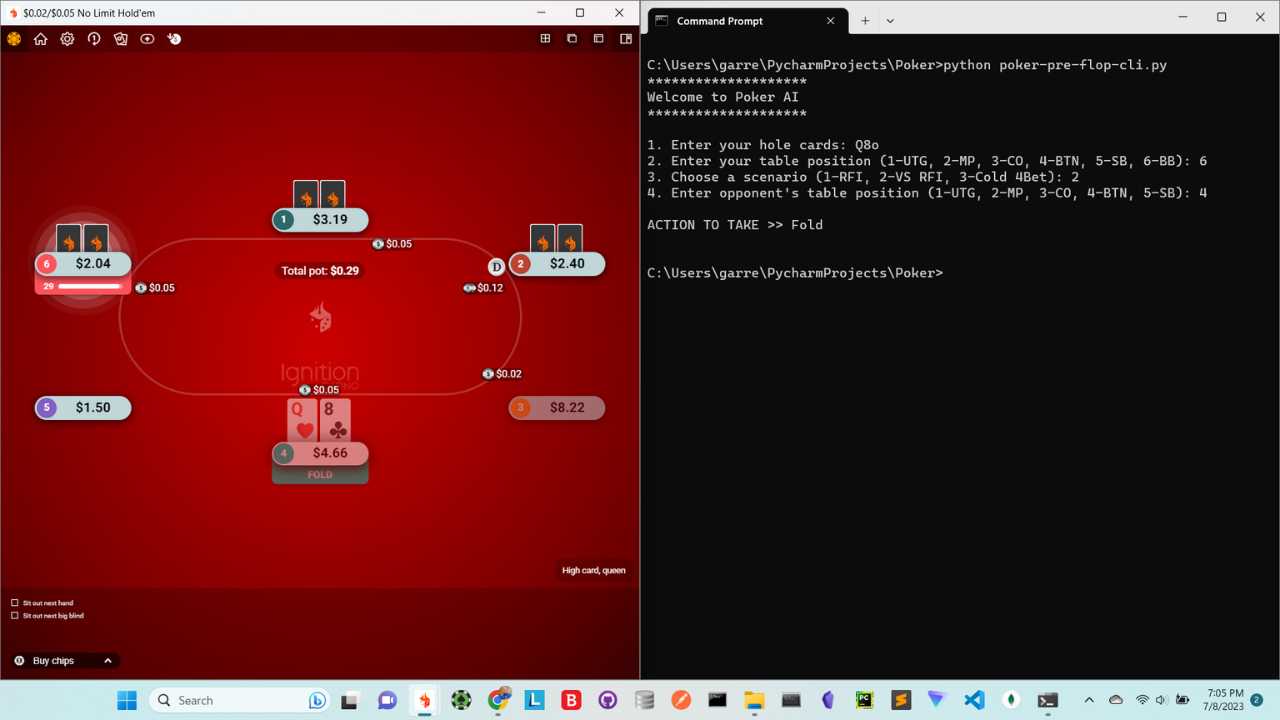Switch to the grid table layout icon
This screenshot has height=720, width=1280.
(x=545, y=39)
